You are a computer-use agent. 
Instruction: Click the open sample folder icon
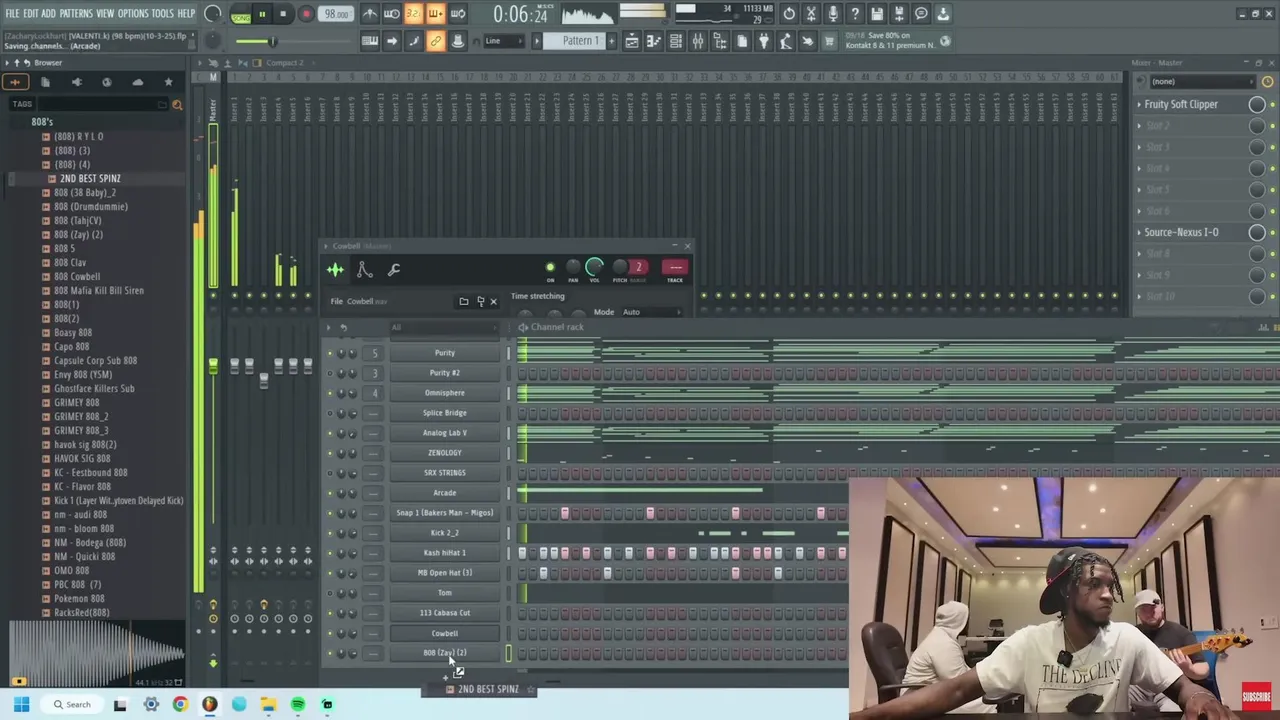[464, 301]
